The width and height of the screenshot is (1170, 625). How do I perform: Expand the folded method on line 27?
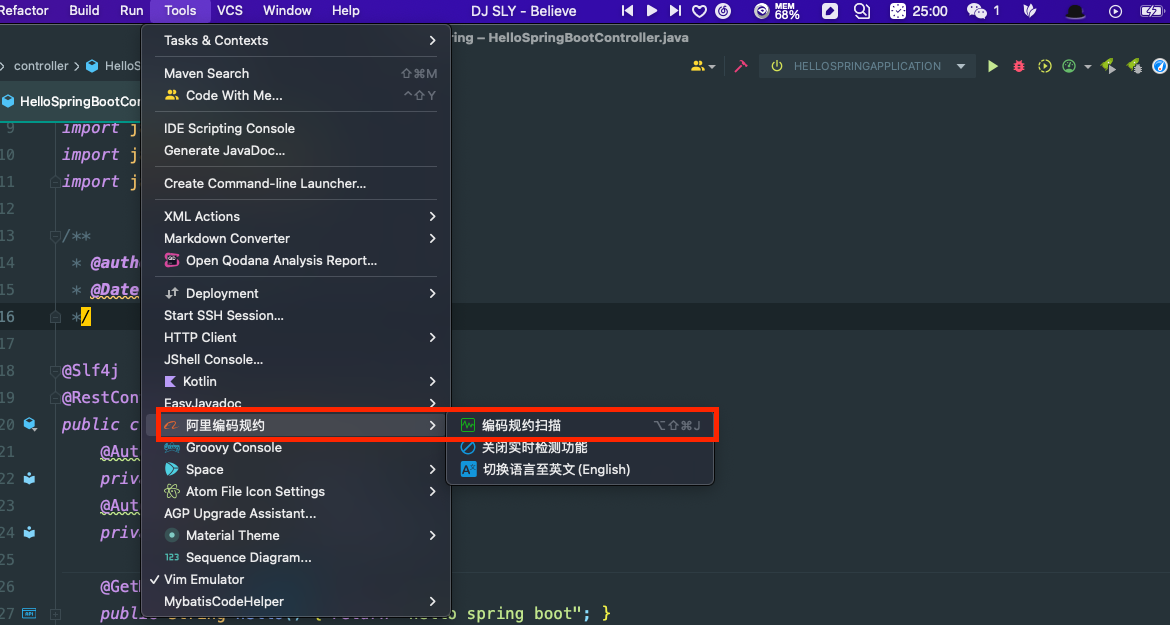click(54, 613)
